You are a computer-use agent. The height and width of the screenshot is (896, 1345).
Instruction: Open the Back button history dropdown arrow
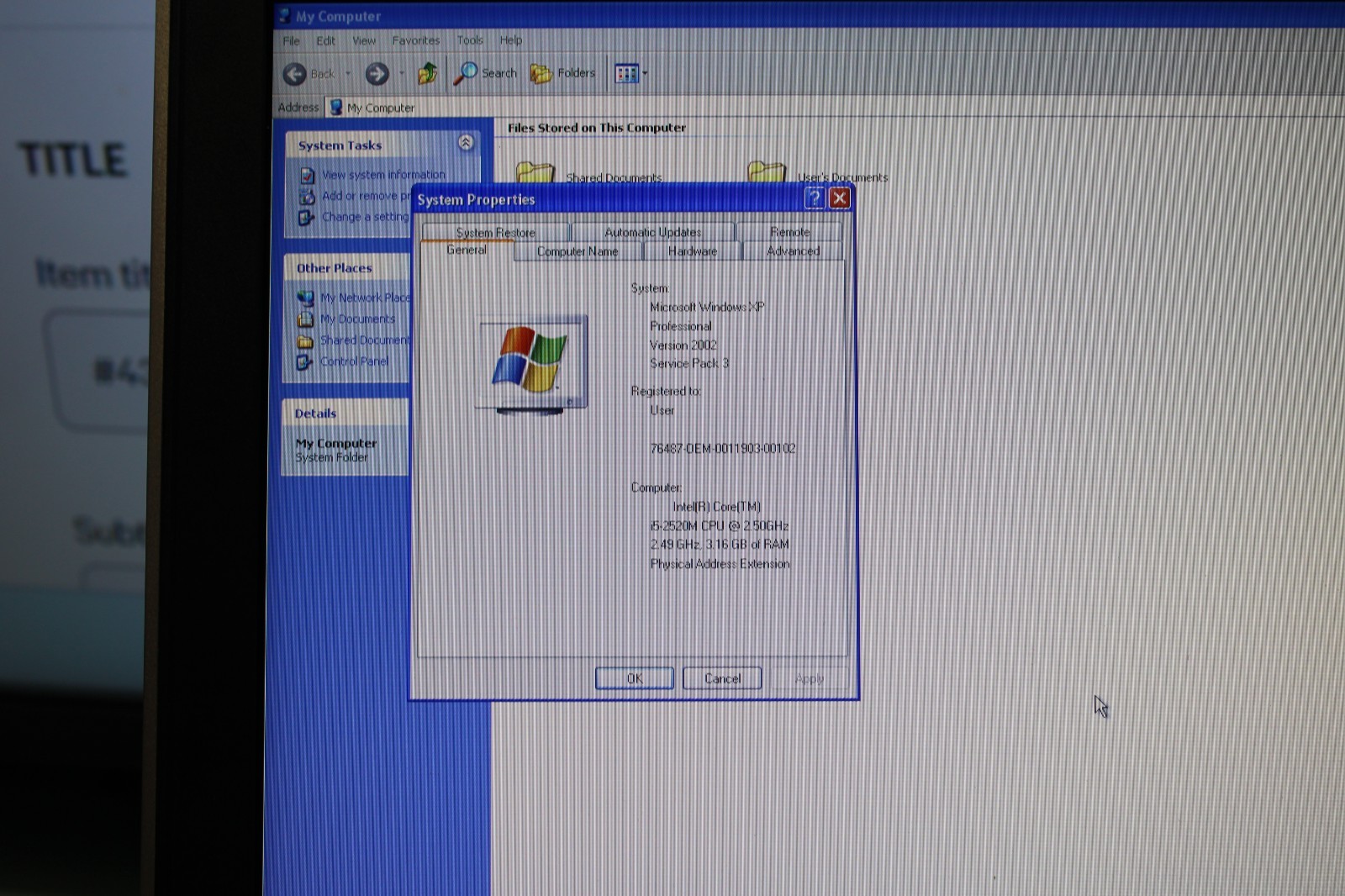click(x=348, y=74)
